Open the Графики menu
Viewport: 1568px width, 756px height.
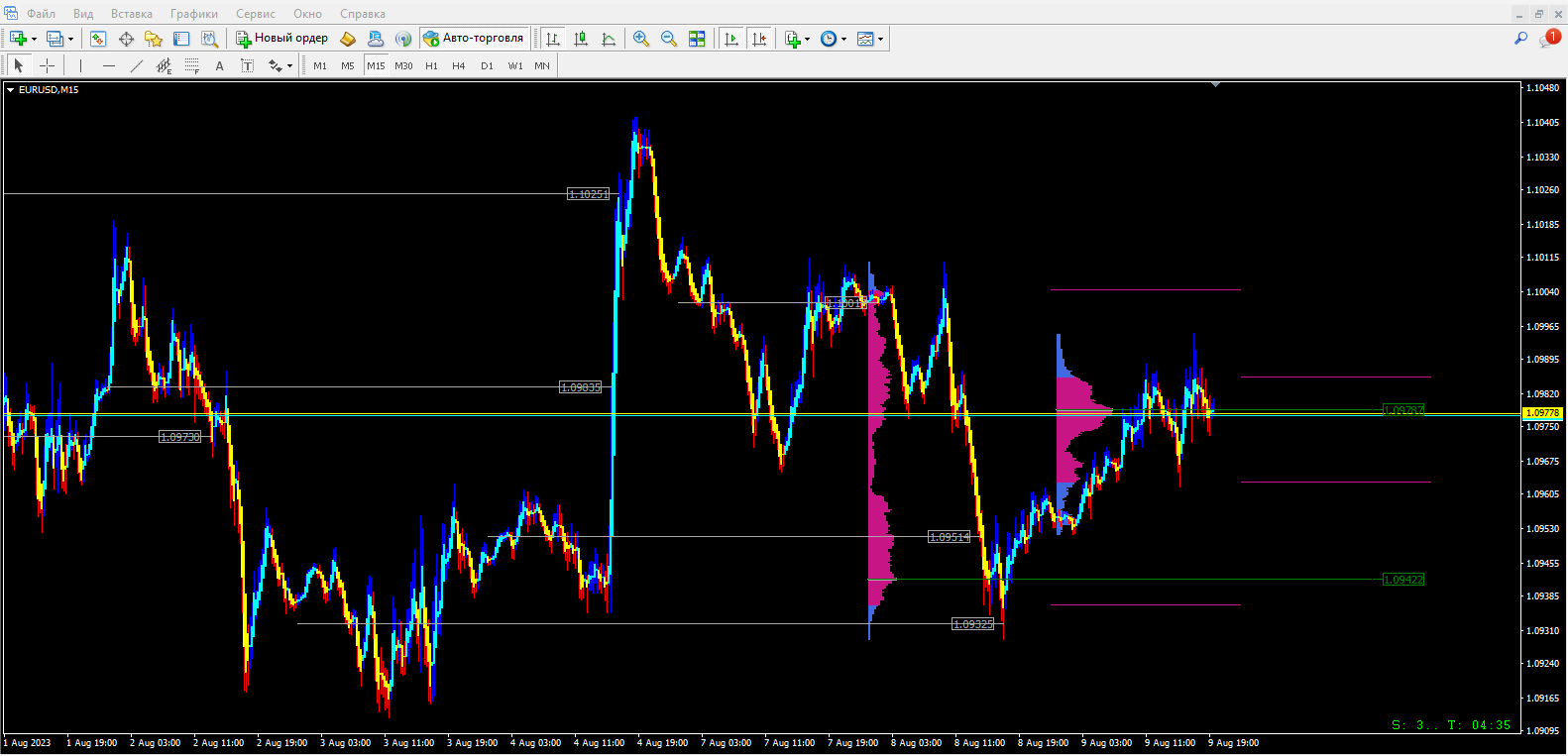pyautogui.click(x=193, y=14)
